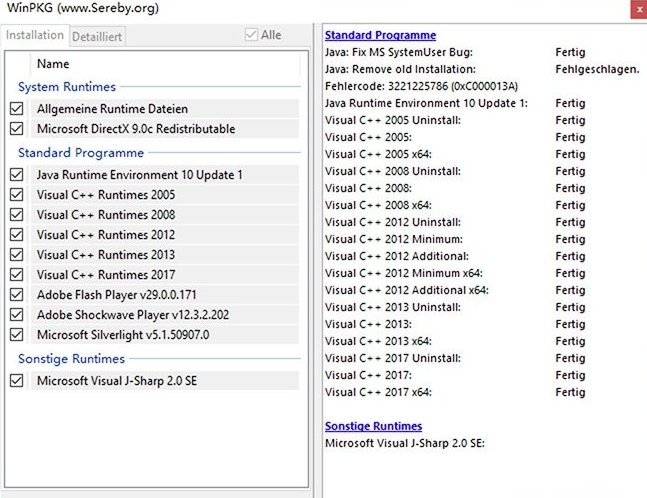Select Adobe Shockwave Player v12.3.2.202 row text
The width and height of the screenshot is (647, 498).
pyautogui.click(x=133, y=315)
